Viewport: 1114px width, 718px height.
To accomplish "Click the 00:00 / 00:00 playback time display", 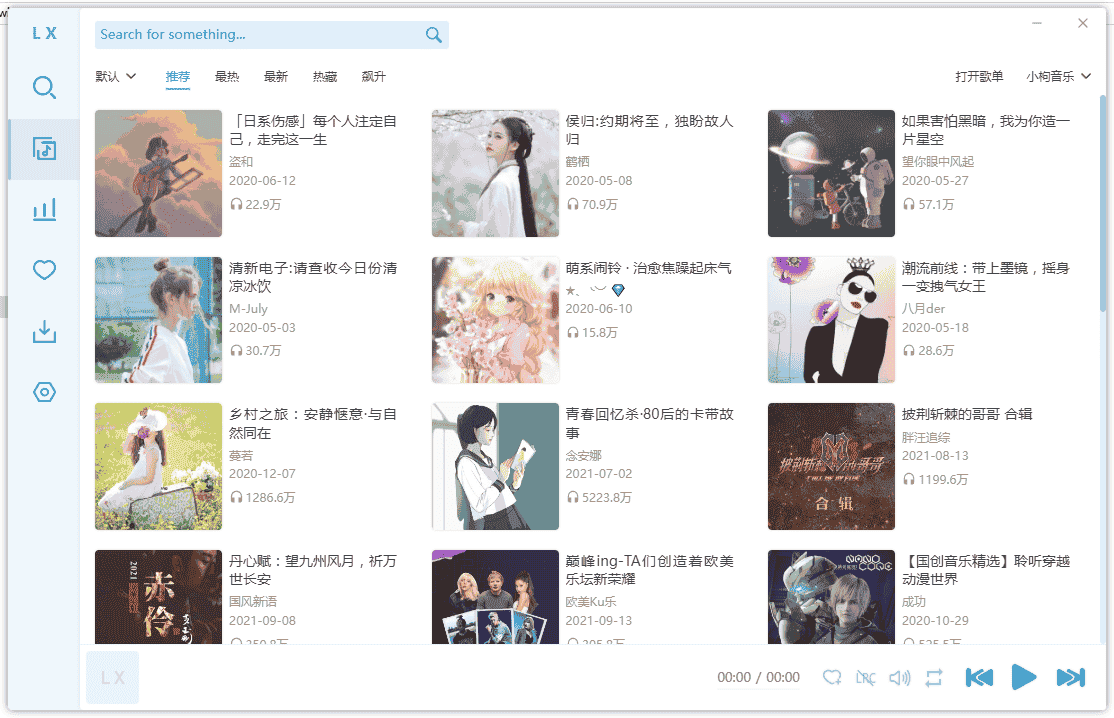I will click(758, 678).
